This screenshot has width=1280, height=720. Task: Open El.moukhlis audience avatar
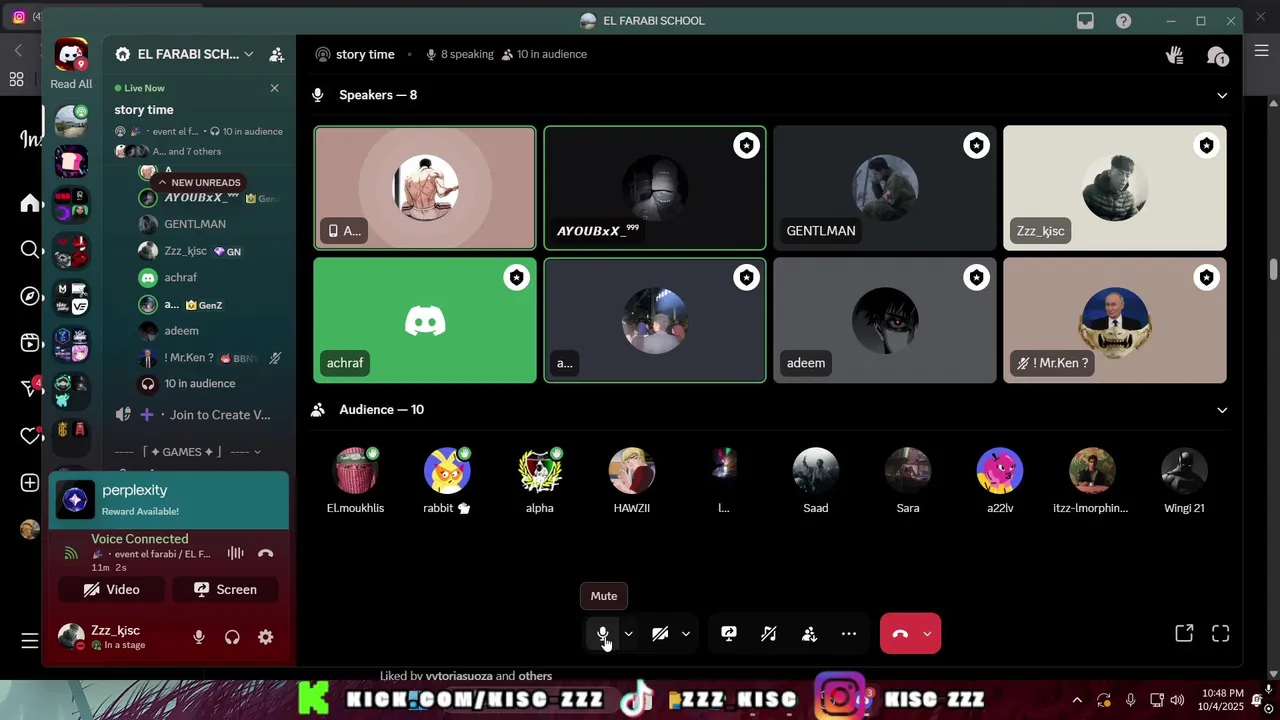point(355,470)
